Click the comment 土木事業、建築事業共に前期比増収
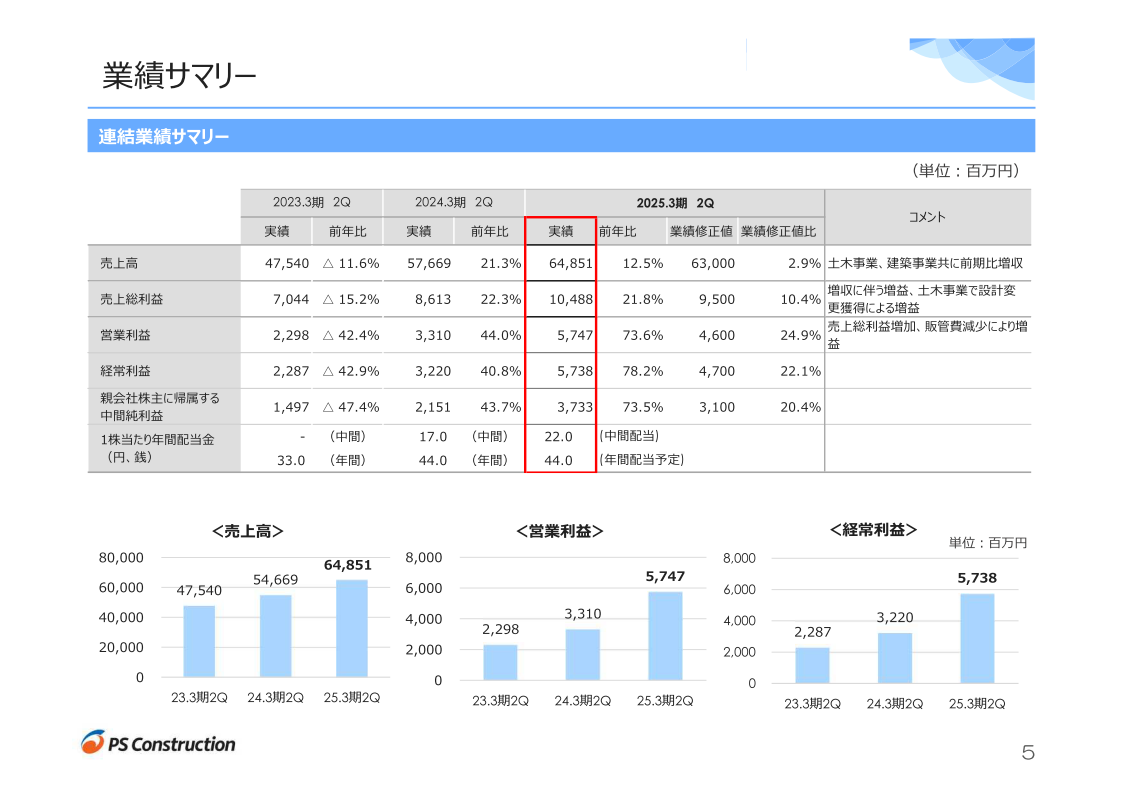This screenshot has height=793, width=1123. 925,263
